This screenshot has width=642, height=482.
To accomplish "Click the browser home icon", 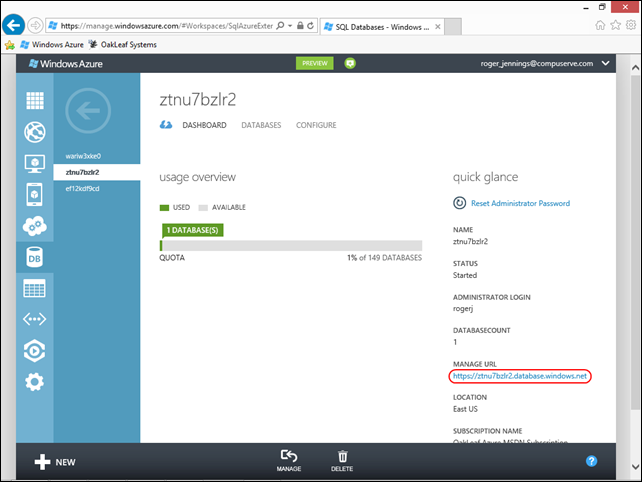I will tap(600, 25).
